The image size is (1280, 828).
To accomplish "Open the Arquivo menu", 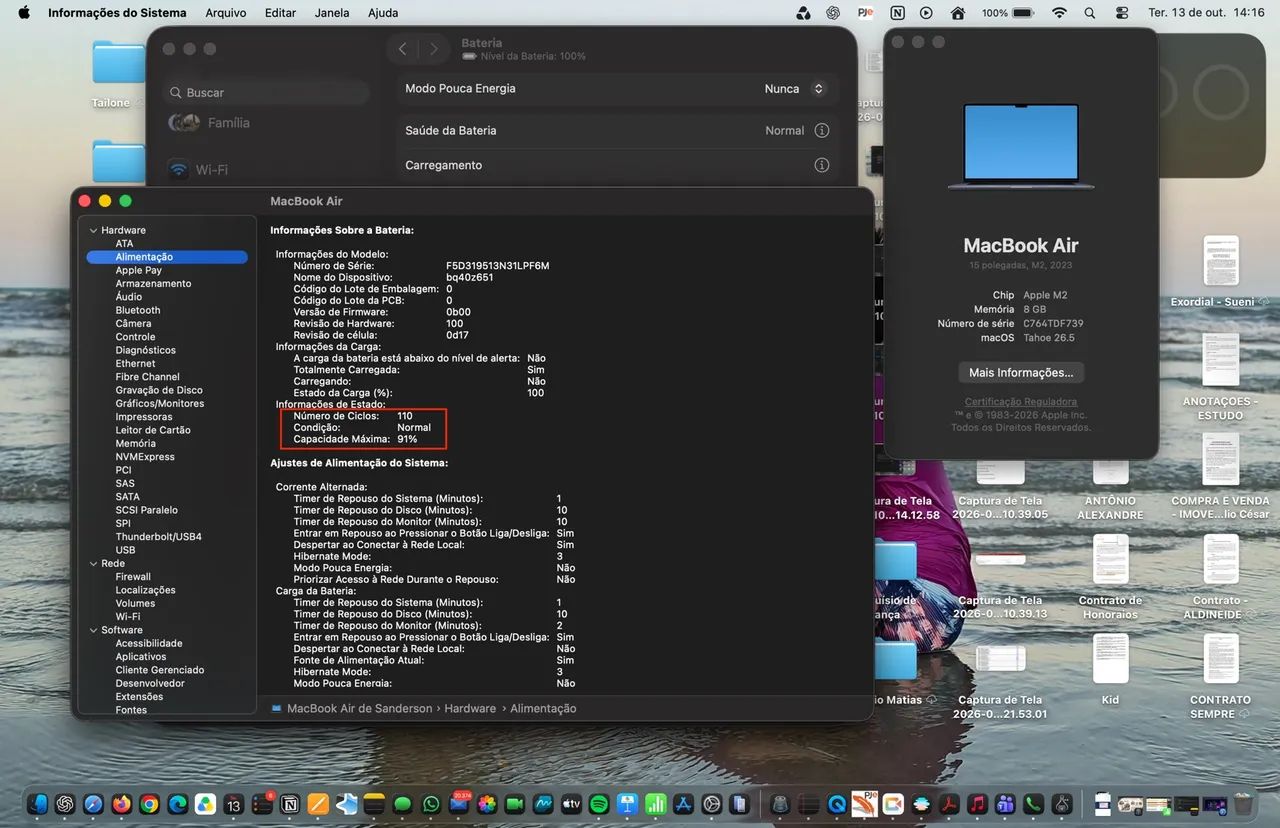I will (x=226, y=13).
